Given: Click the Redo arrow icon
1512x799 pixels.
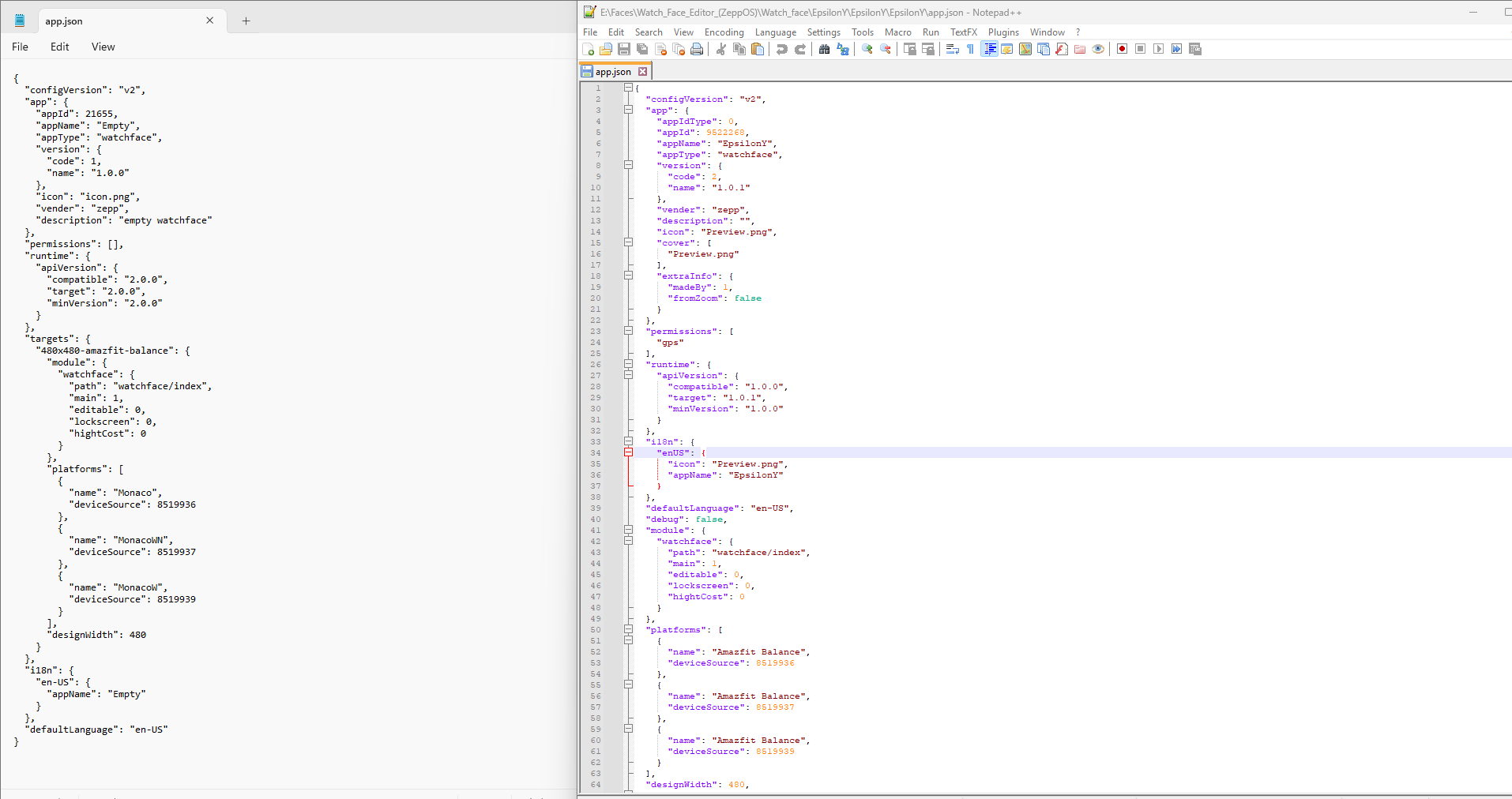Looking at the screenshot, I should [x=800, y=49].
